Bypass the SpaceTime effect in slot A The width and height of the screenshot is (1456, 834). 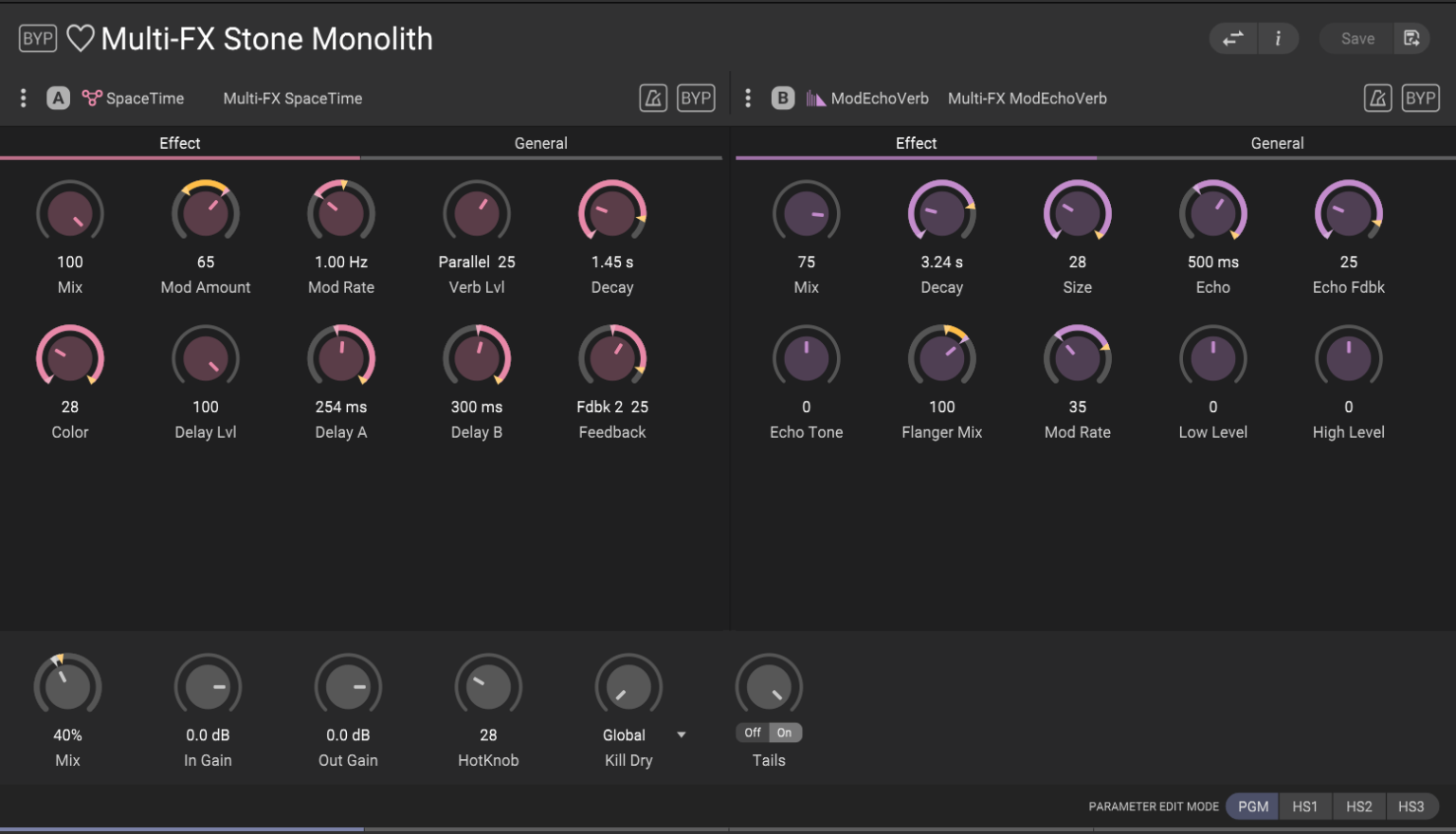tap(696, 99)
